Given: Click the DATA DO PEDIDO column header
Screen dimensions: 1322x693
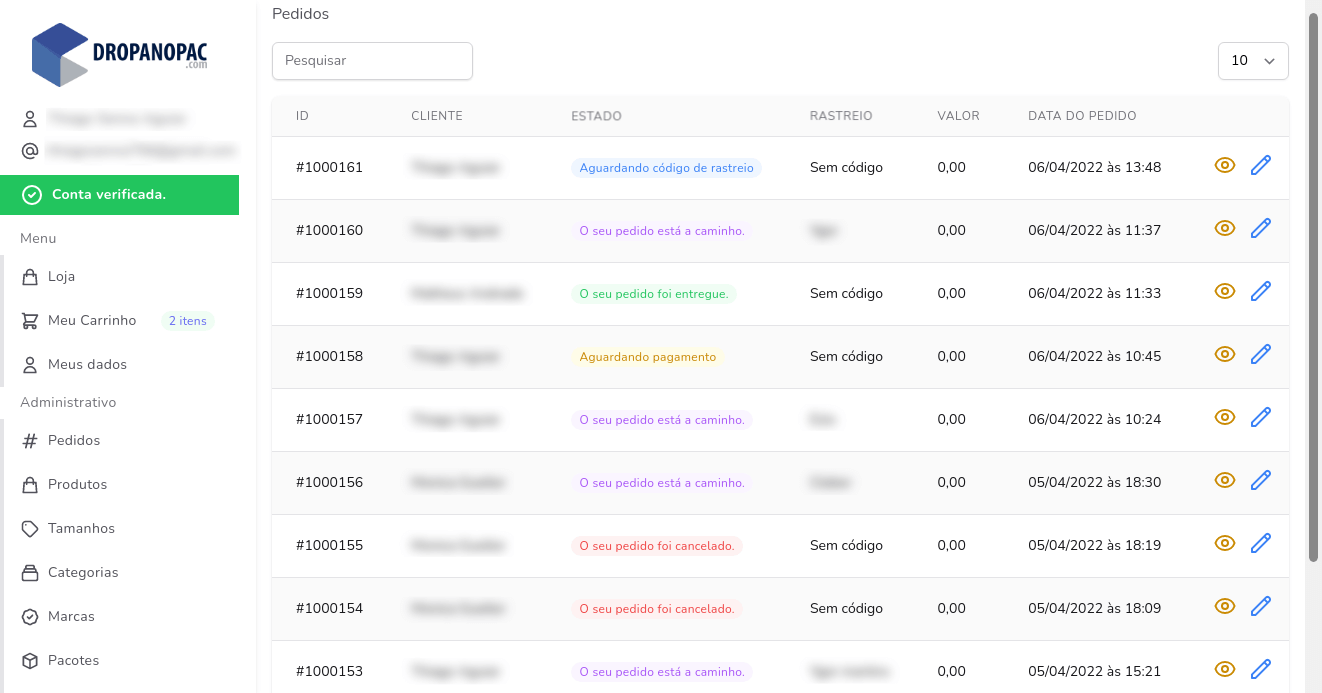Looking at the screenshot, I should [1082, 116].
